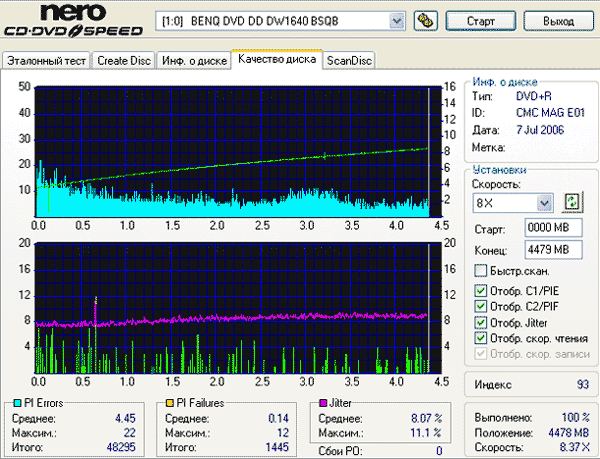600x459 pixels.
Task: Open the BENQ DVD drive selection dropdown
Action: pos(397,21)
